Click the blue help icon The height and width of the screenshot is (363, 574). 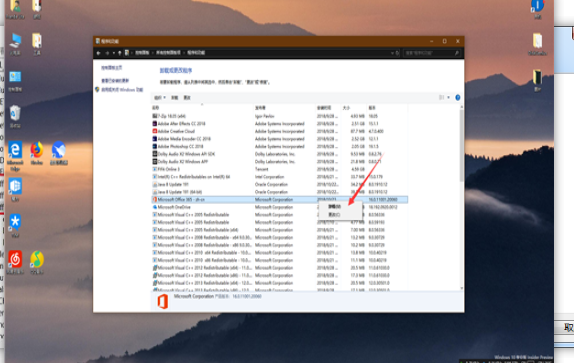(458, 97)
